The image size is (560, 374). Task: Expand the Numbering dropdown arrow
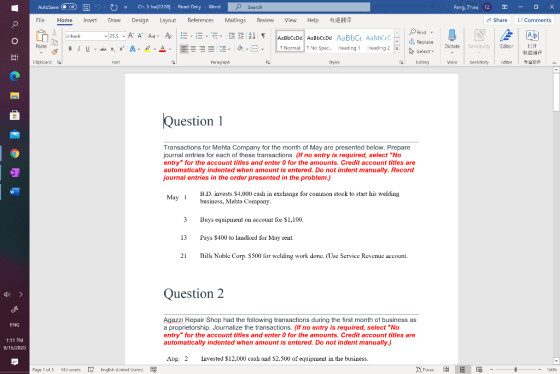[206, 36]
